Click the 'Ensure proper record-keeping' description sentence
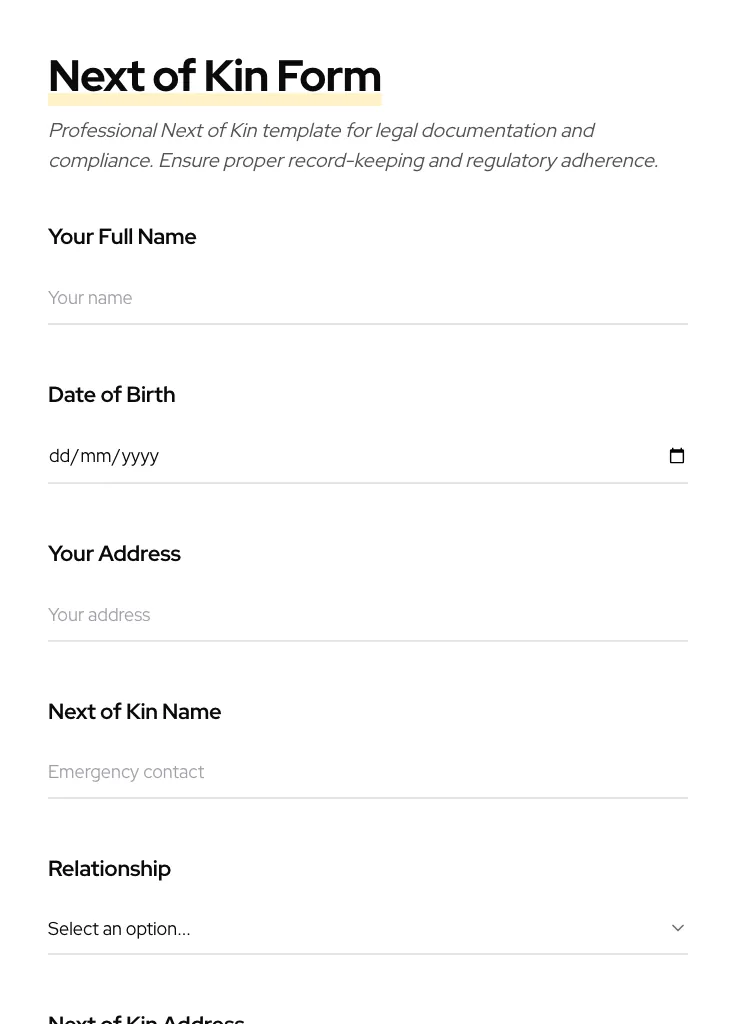Screen dimensions: 736x1024 click(x=407, y=161)
